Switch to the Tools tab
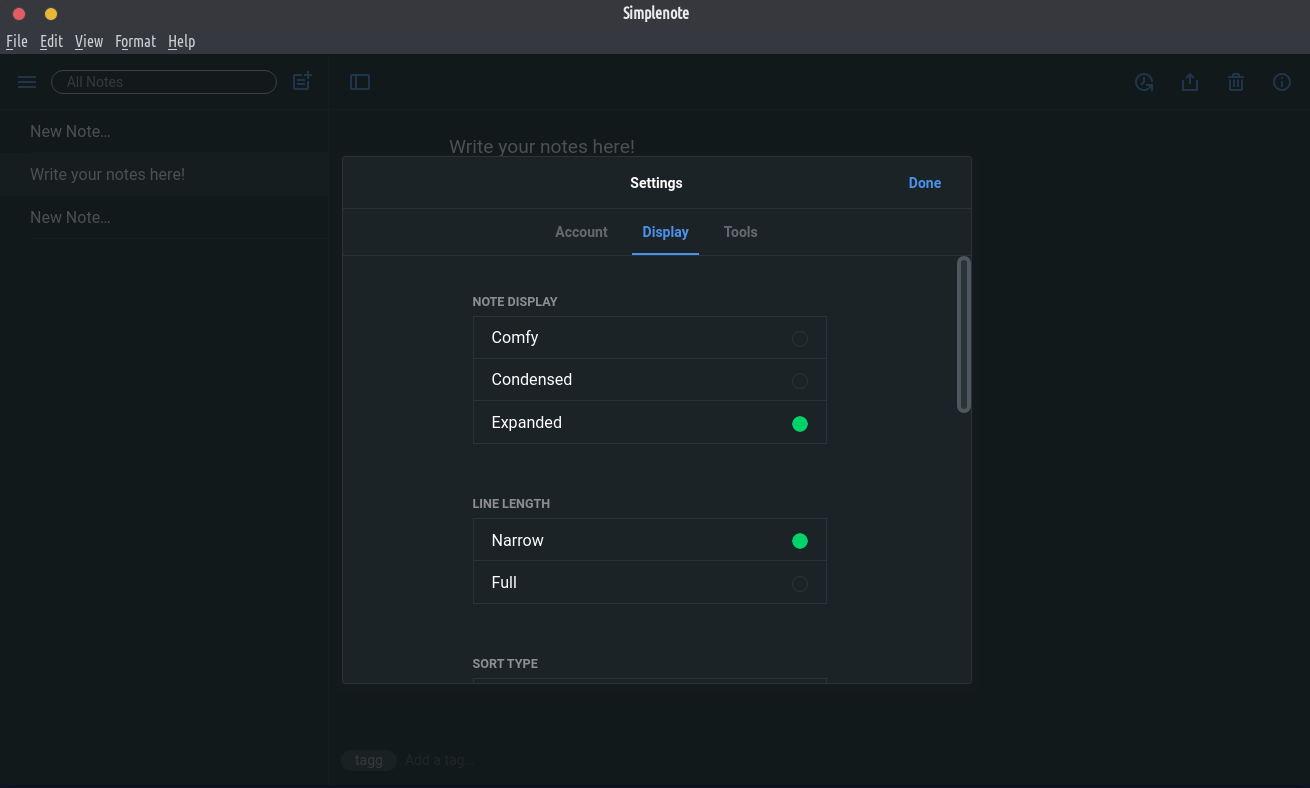Screen dimensions: 1310x788 (x=741, y=232)
